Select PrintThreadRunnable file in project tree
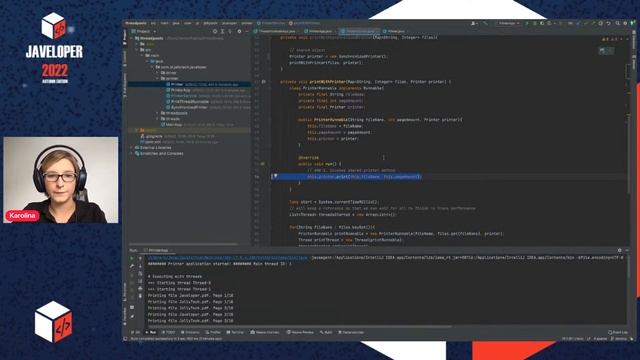The image size is (640, 360). click(x=189, y=101)
